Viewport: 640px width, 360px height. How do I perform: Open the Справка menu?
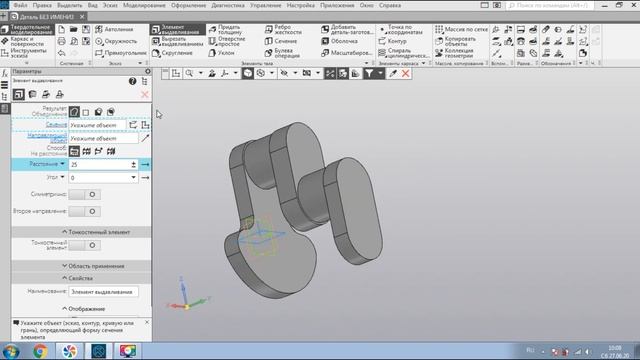click(389, 5)
